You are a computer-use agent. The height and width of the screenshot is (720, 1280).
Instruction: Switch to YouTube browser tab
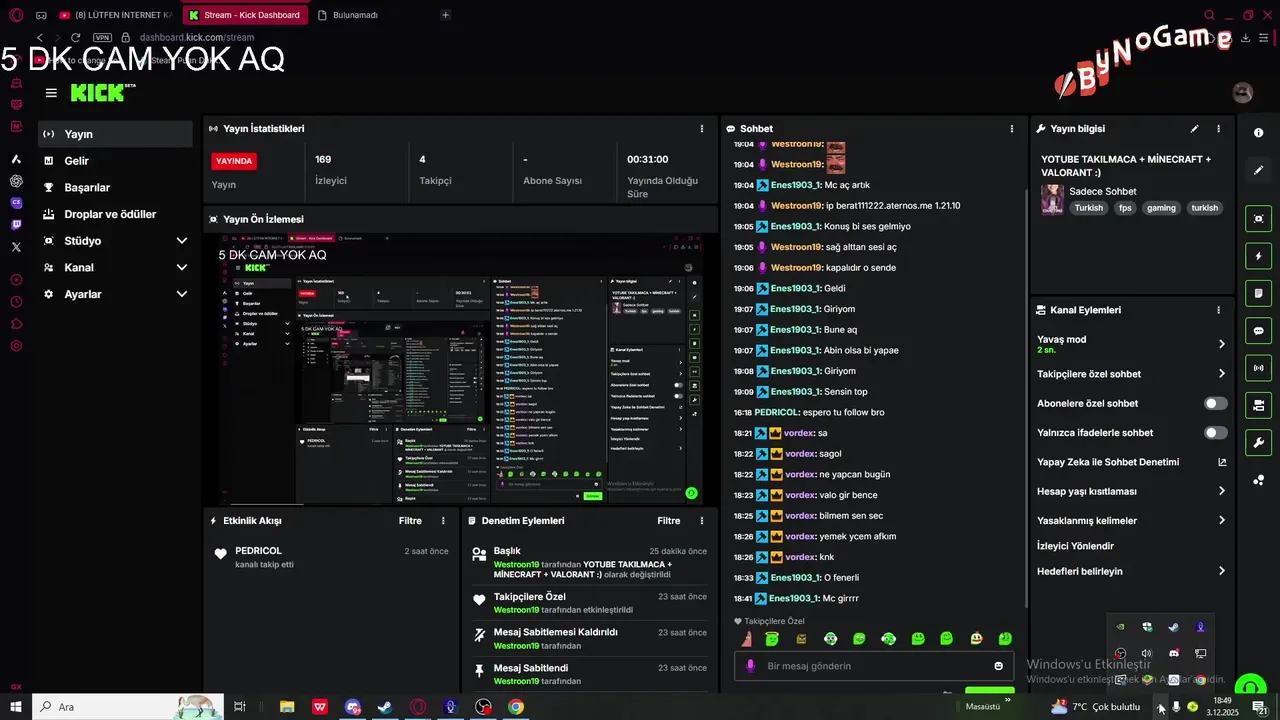click(x=116, y=15)
